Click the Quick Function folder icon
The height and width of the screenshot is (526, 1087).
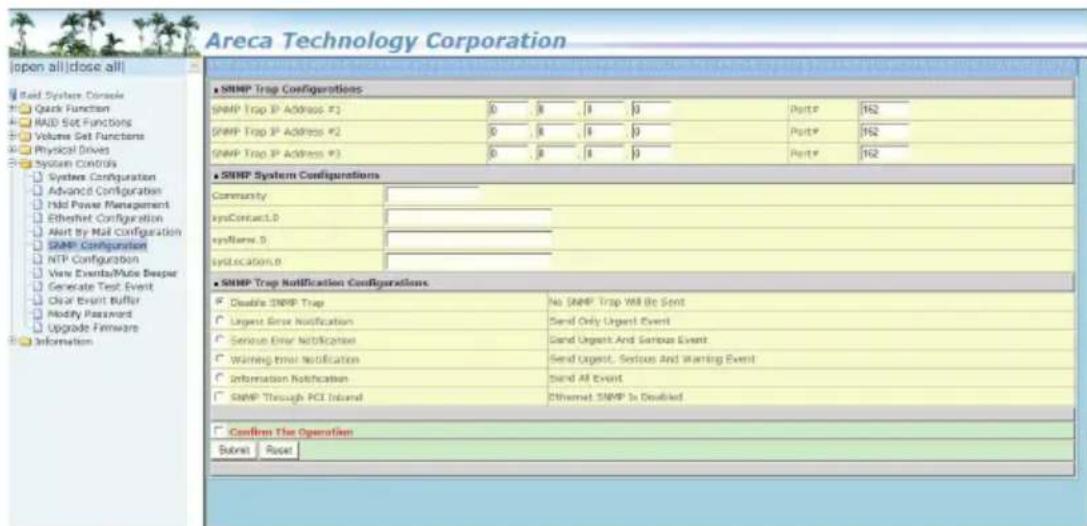27,109
